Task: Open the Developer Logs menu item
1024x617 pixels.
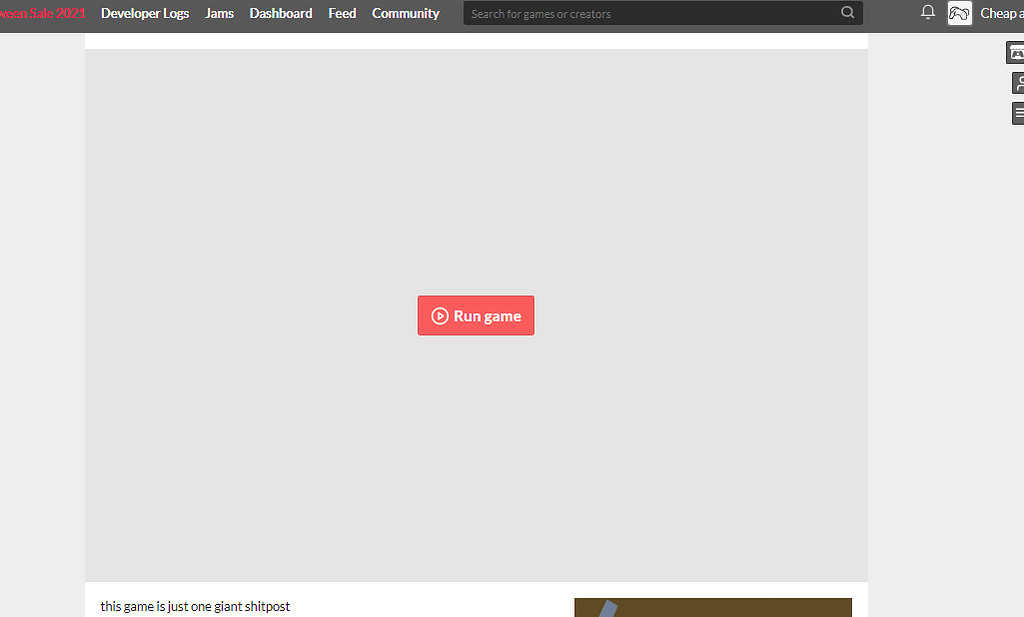Action: click(x=145, y=13)
